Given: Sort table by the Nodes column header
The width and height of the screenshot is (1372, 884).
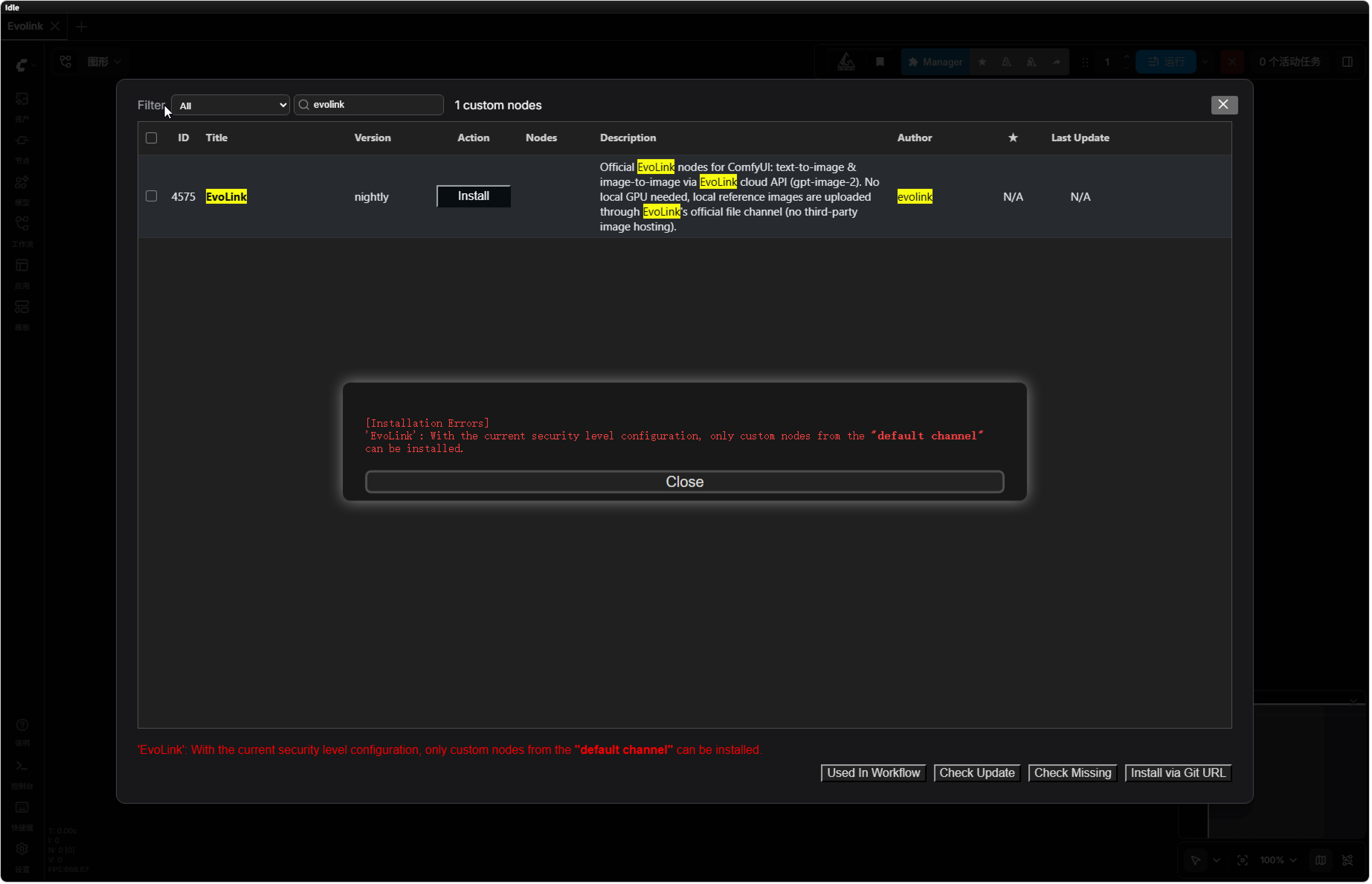Looking at the screenshot, I should click(x=542, y=138).
